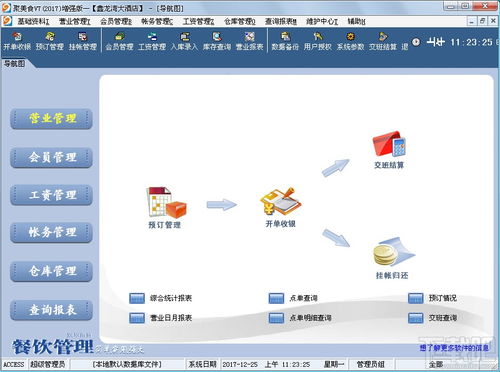Select the 库存查询 toolbar icon

click(x=217, y=41)
